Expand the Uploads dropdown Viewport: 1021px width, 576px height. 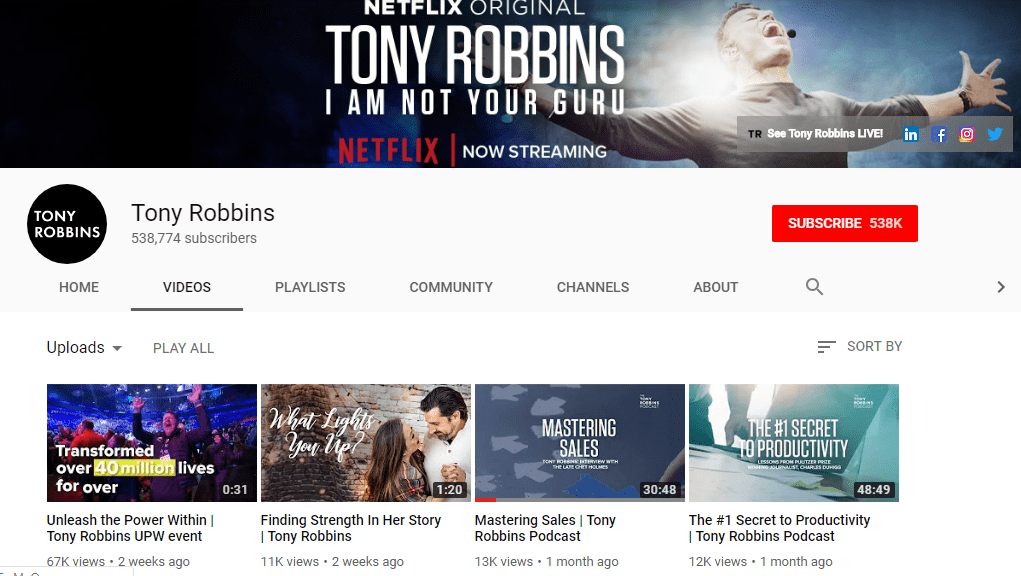point(84,348)
